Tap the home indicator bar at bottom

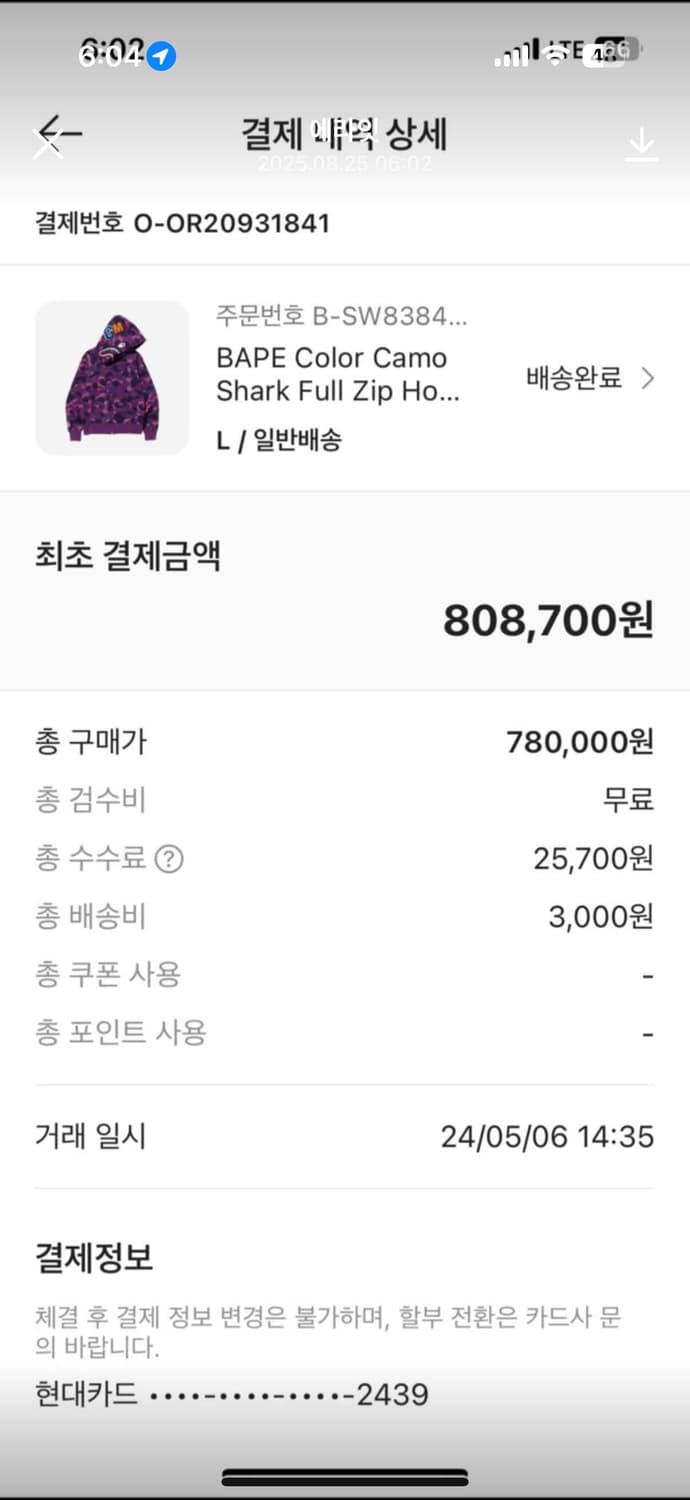[x=345, y=1478]
